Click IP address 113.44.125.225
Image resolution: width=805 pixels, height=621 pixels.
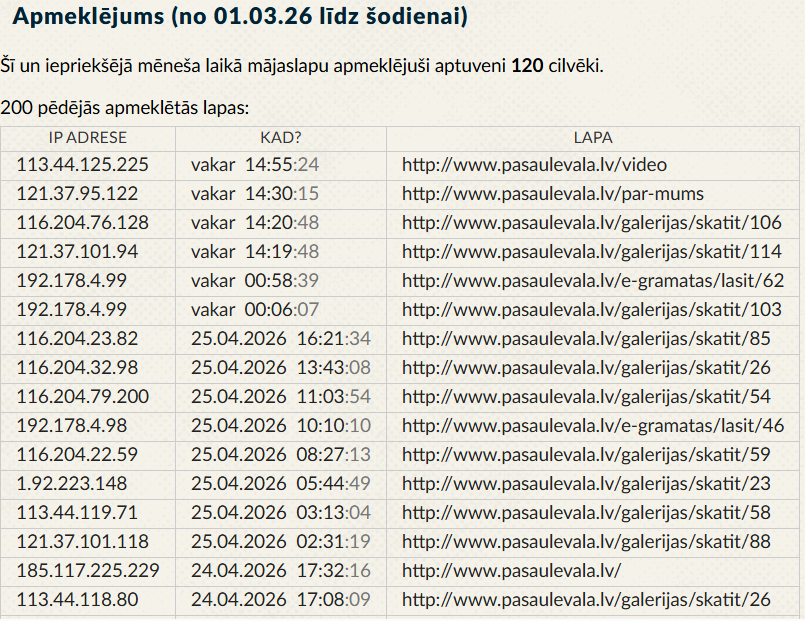coord(82,165)
